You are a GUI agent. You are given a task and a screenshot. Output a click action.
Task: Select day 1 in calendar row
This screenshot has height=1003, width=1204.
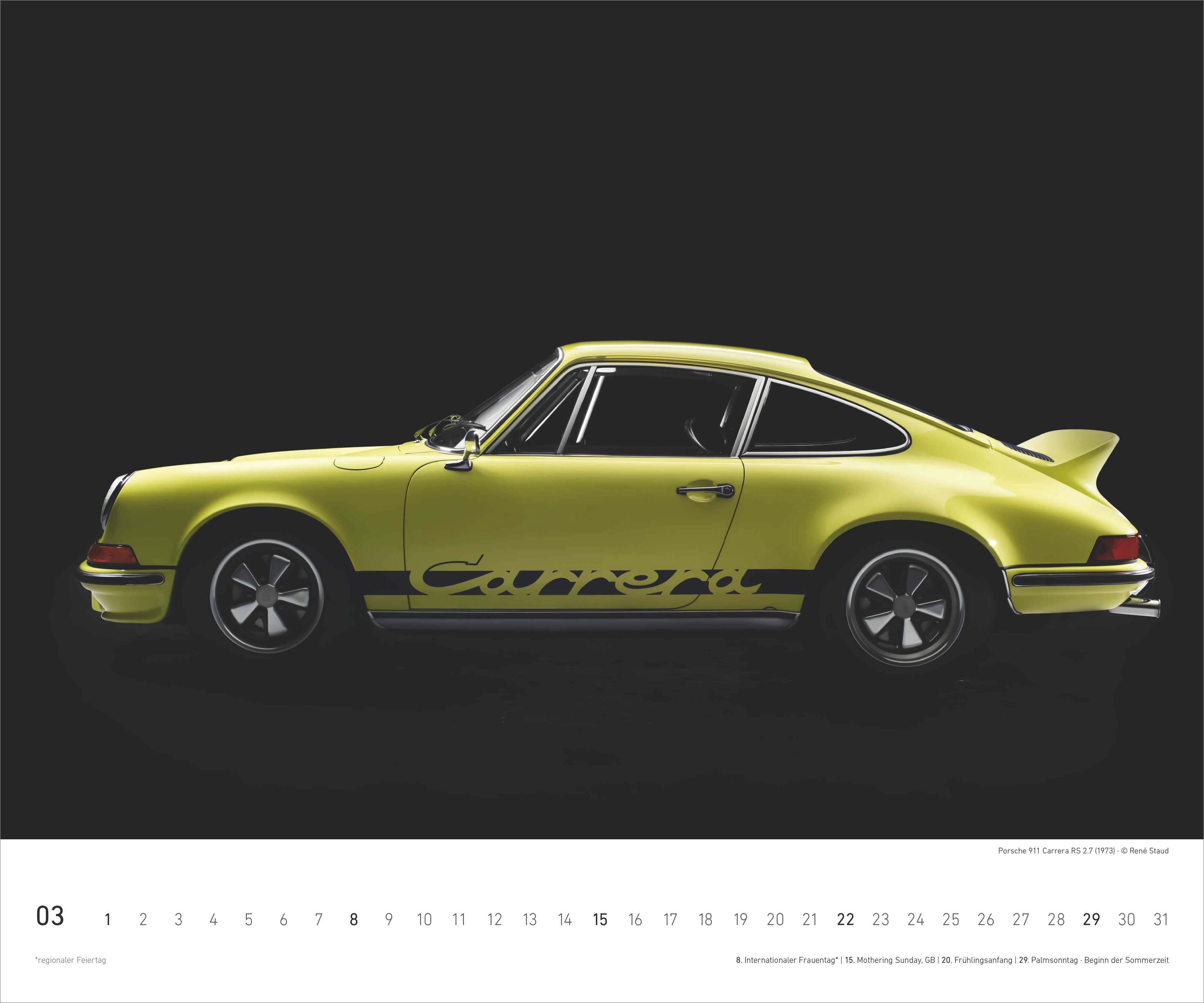pyautogui.click(x=107, y=920)
